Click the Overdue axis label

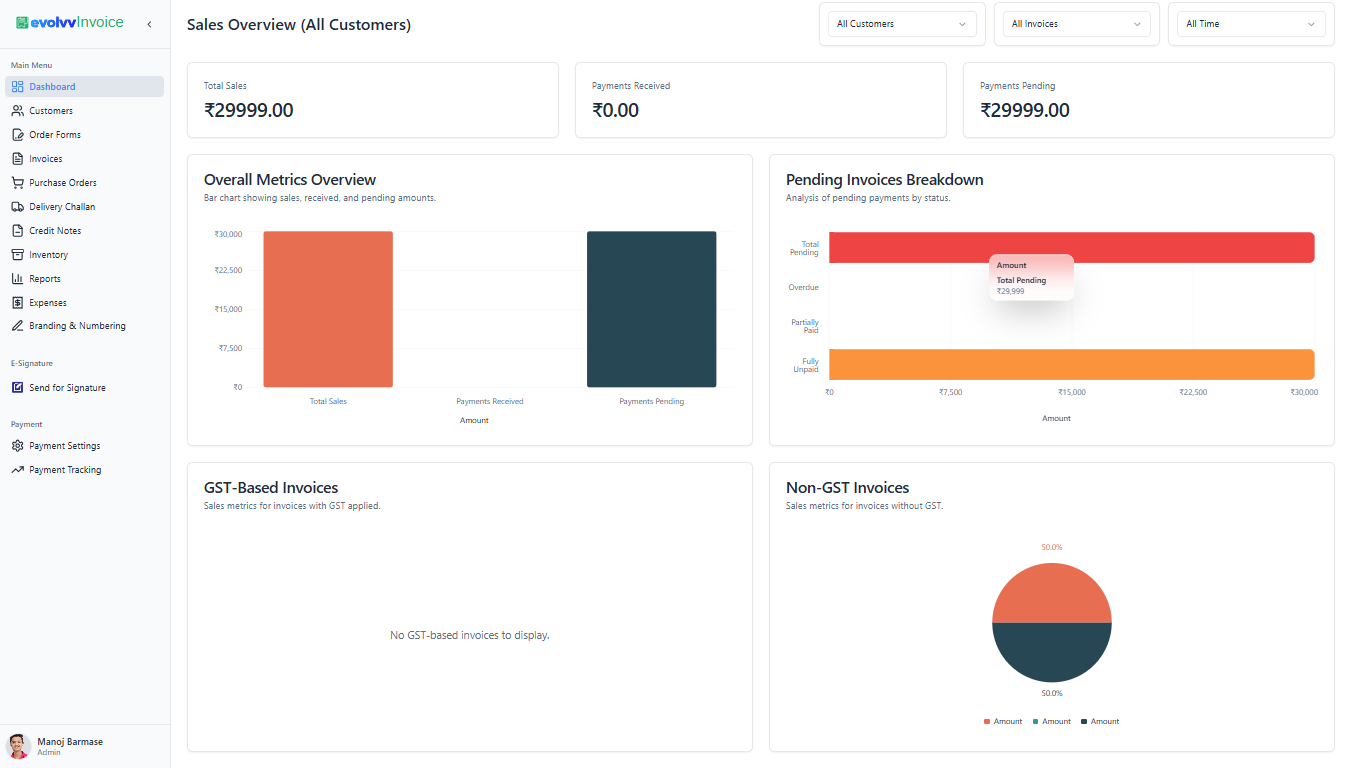(x=803, y=288)
